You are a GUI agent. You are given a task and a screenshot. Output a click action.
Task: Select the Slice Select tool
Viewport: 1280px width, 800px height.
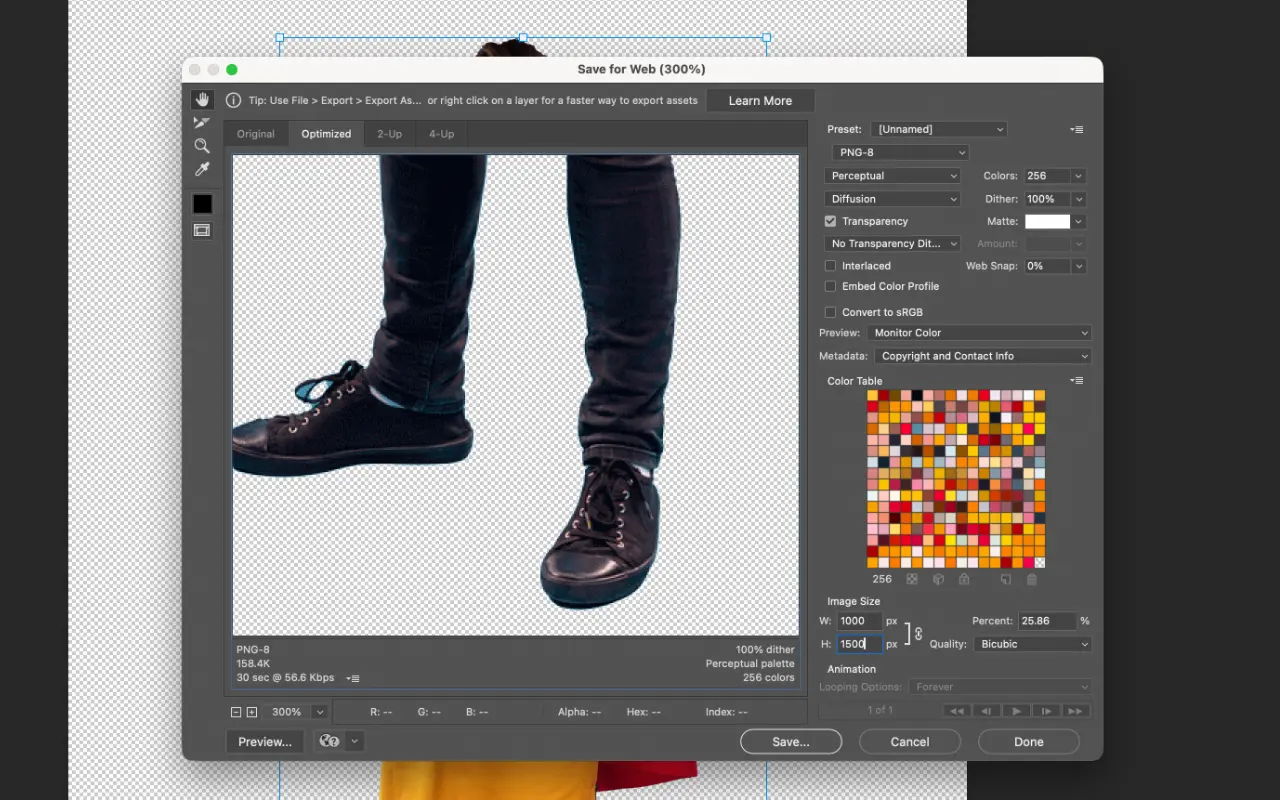click(202, 123)
